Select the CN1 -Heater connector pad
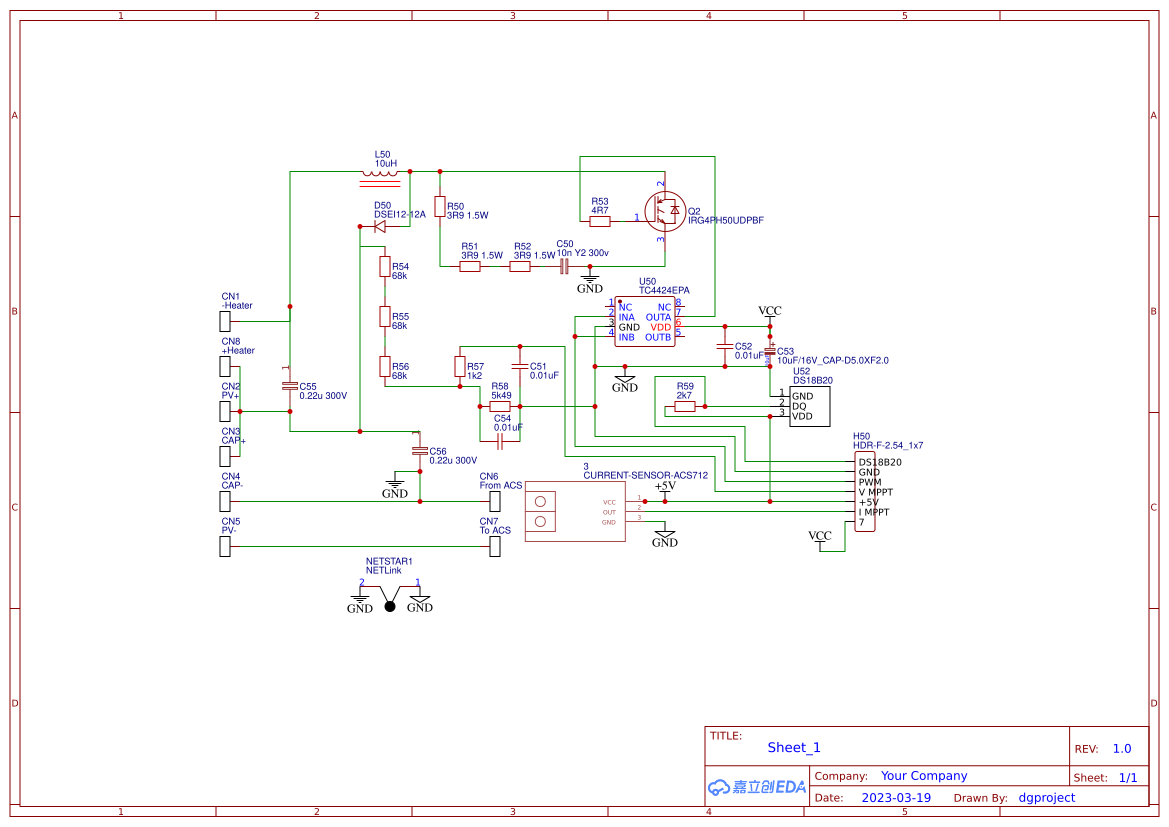Image resolution: width=1169 pixels, height=827 pixels. click(225, 321)
